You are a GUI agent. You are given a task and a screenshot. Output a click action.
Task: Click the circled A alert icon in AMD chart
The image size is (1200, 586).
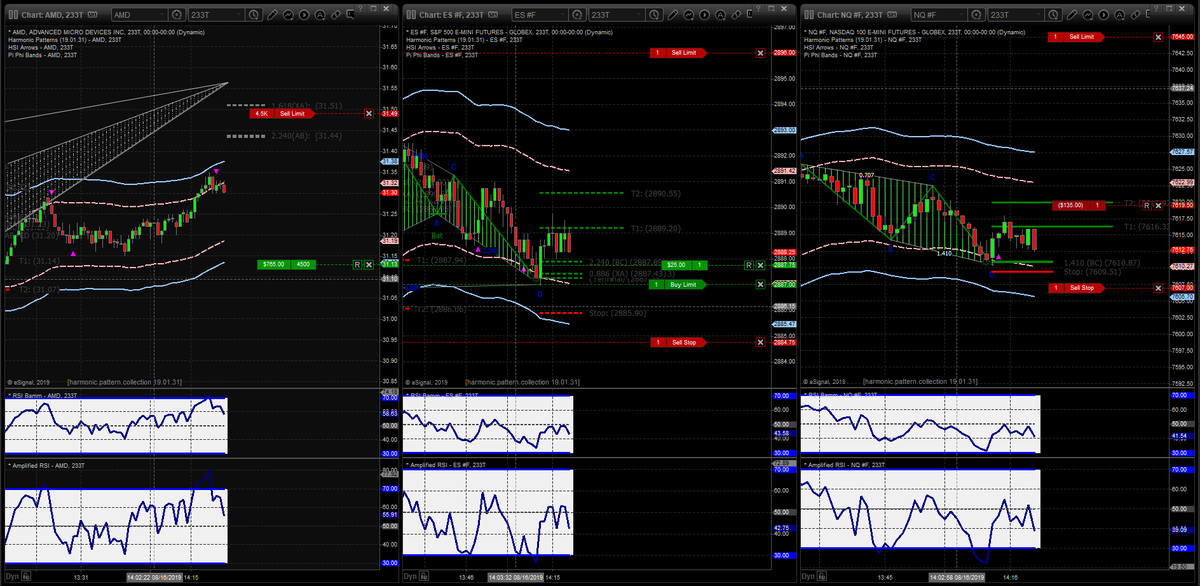pos(320,15)
